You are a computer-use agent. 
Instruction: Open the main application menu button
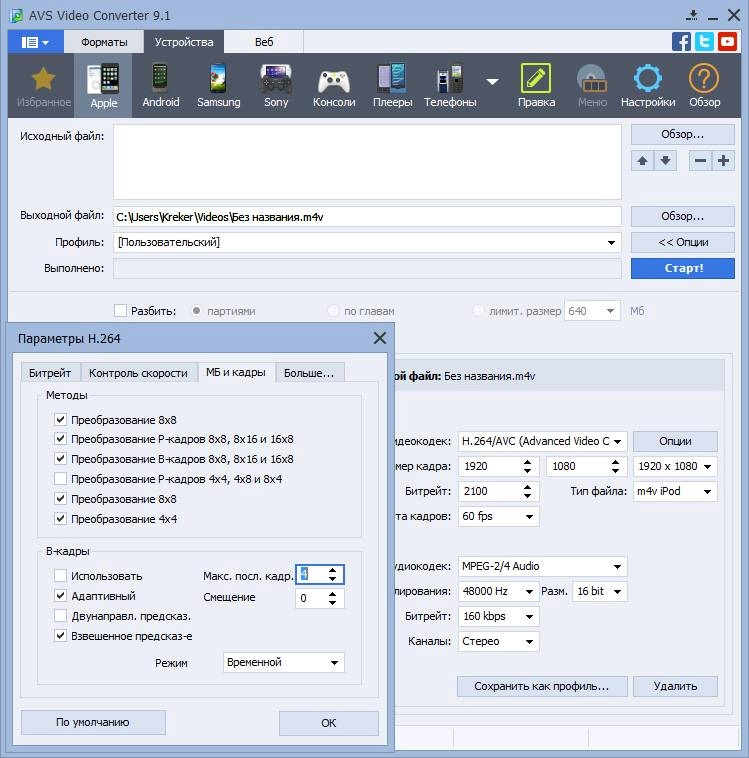(x=35, y=42)
